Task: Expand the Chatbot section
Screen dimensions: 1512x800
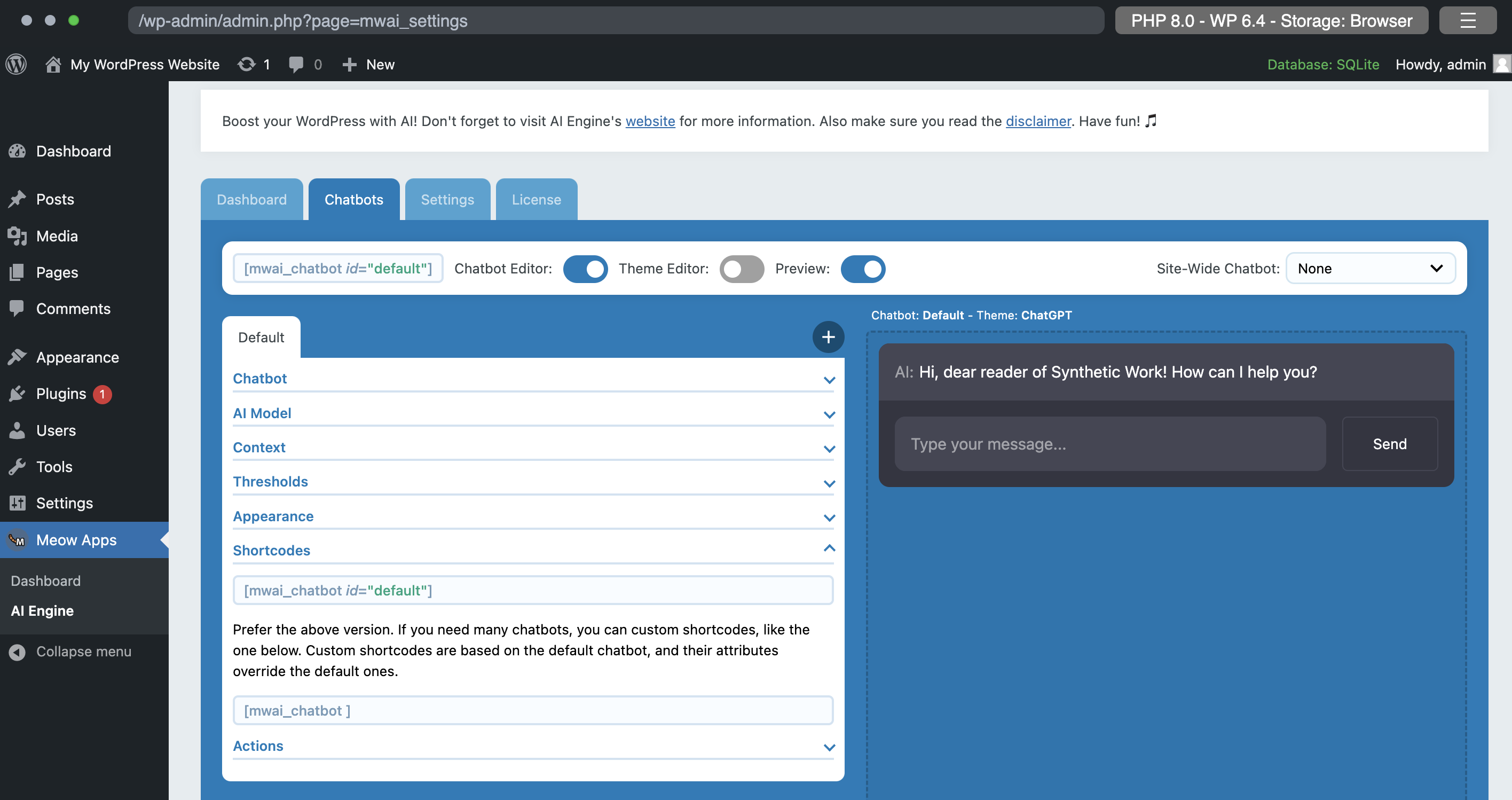Action: coord(533,379)
